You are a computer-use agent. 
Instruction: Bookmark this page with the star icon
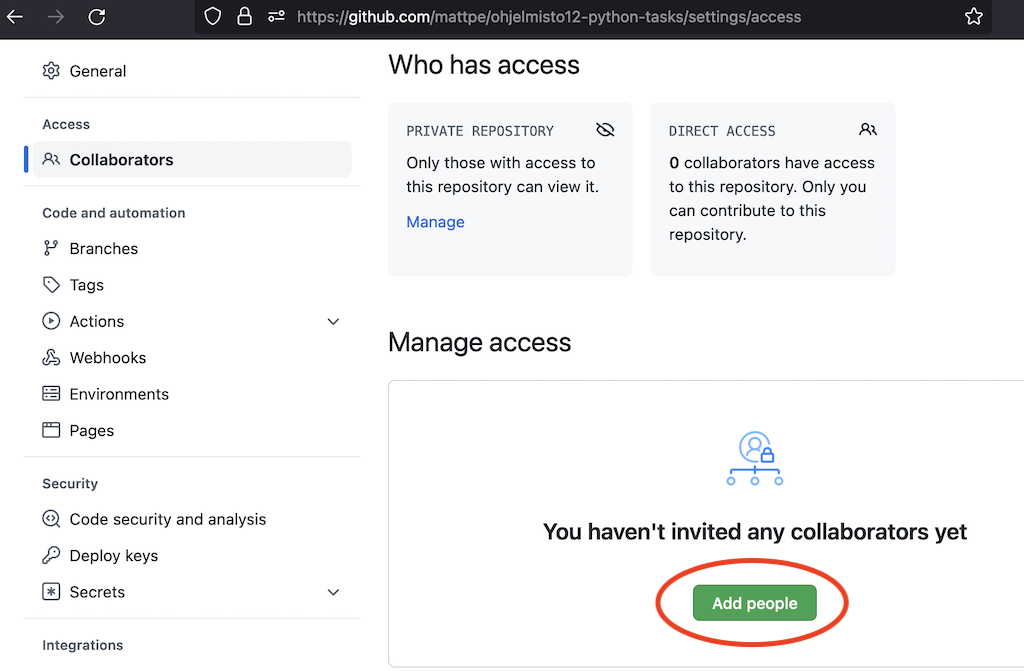click(973, 17)
